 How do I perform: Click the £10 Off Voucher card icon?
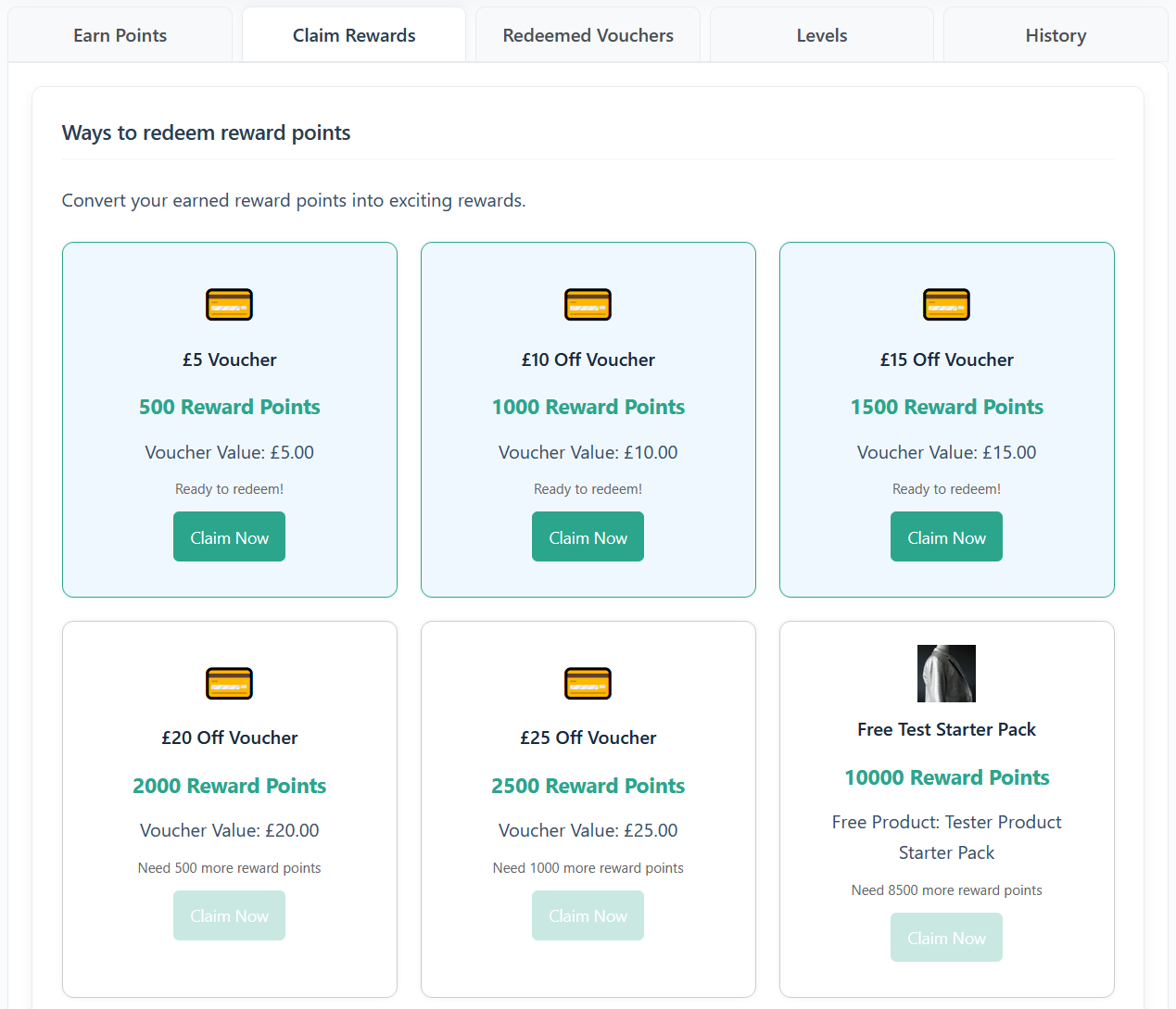point(588,305)
